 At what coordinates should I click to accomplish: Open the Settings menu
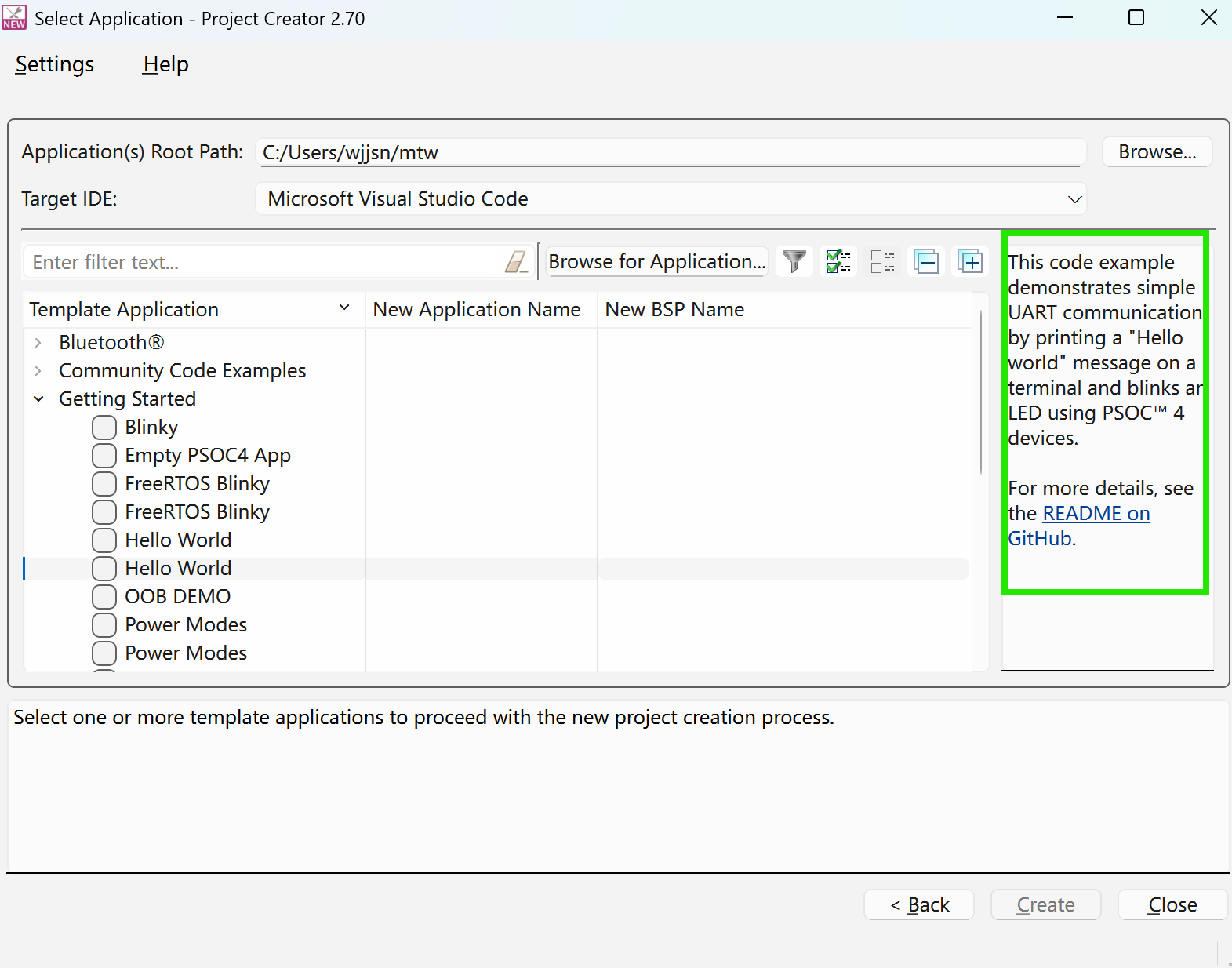(55, 64)
